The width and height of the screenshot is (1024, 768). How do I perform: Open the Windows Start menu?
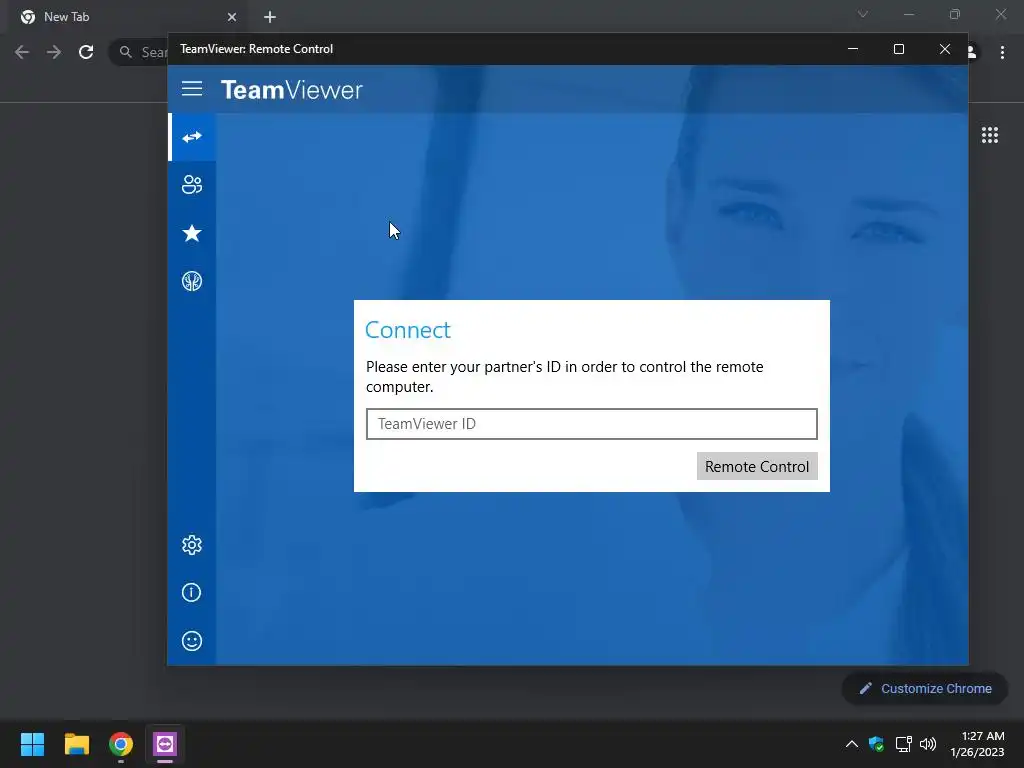pyautogui.click(x=32, y=744)
